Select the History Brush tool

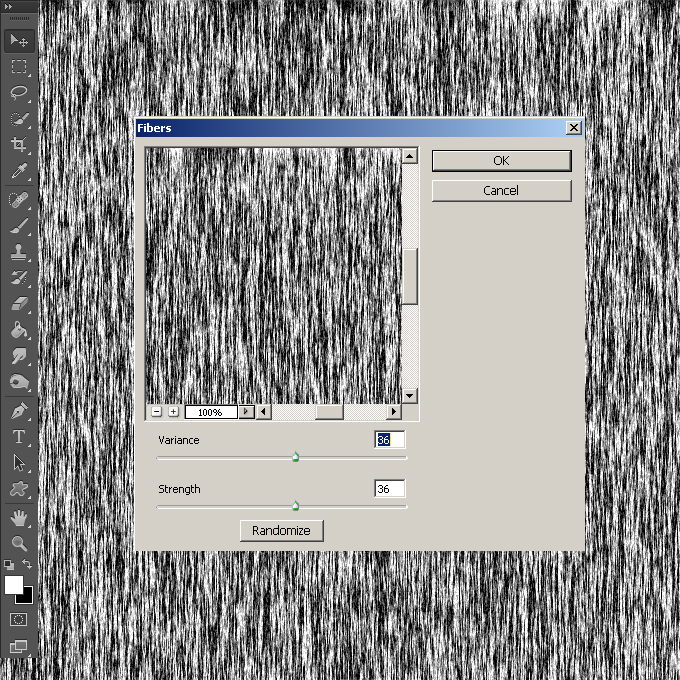coord(19,278)
